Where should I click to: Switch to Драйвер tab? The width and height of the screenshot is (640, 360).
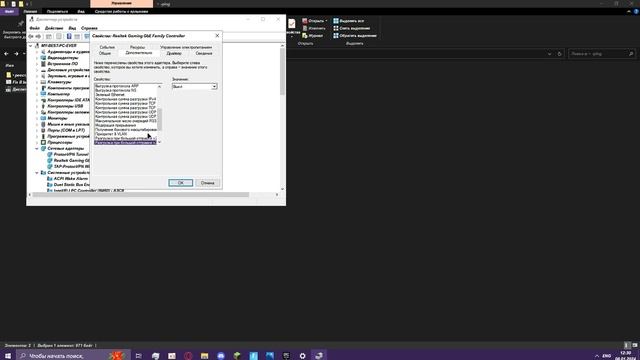174,53
